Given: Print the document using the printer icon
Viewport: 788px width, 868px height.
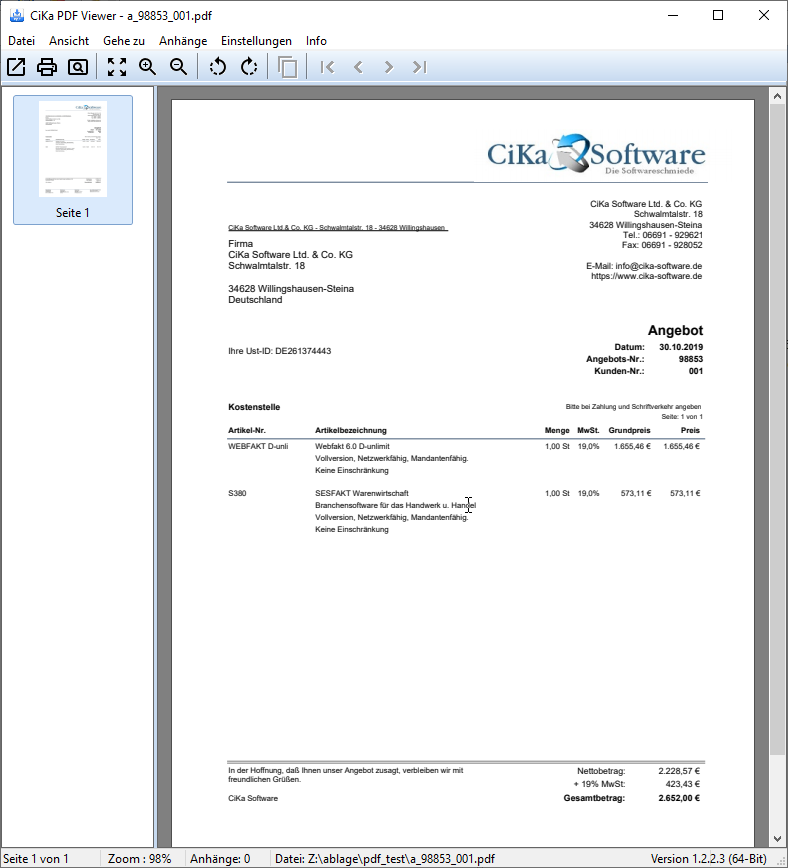Looking at the screenshot, I should pos(47,67).
